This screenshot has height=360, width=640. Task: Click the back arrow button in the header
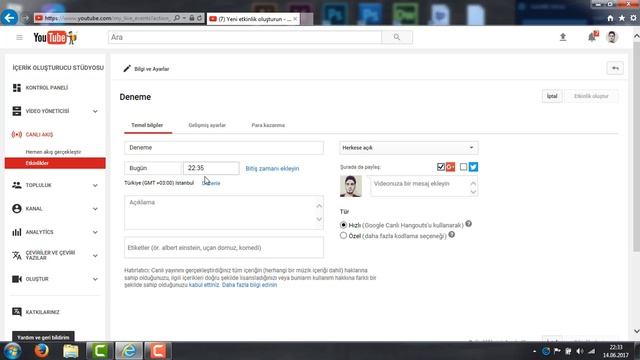615,68
